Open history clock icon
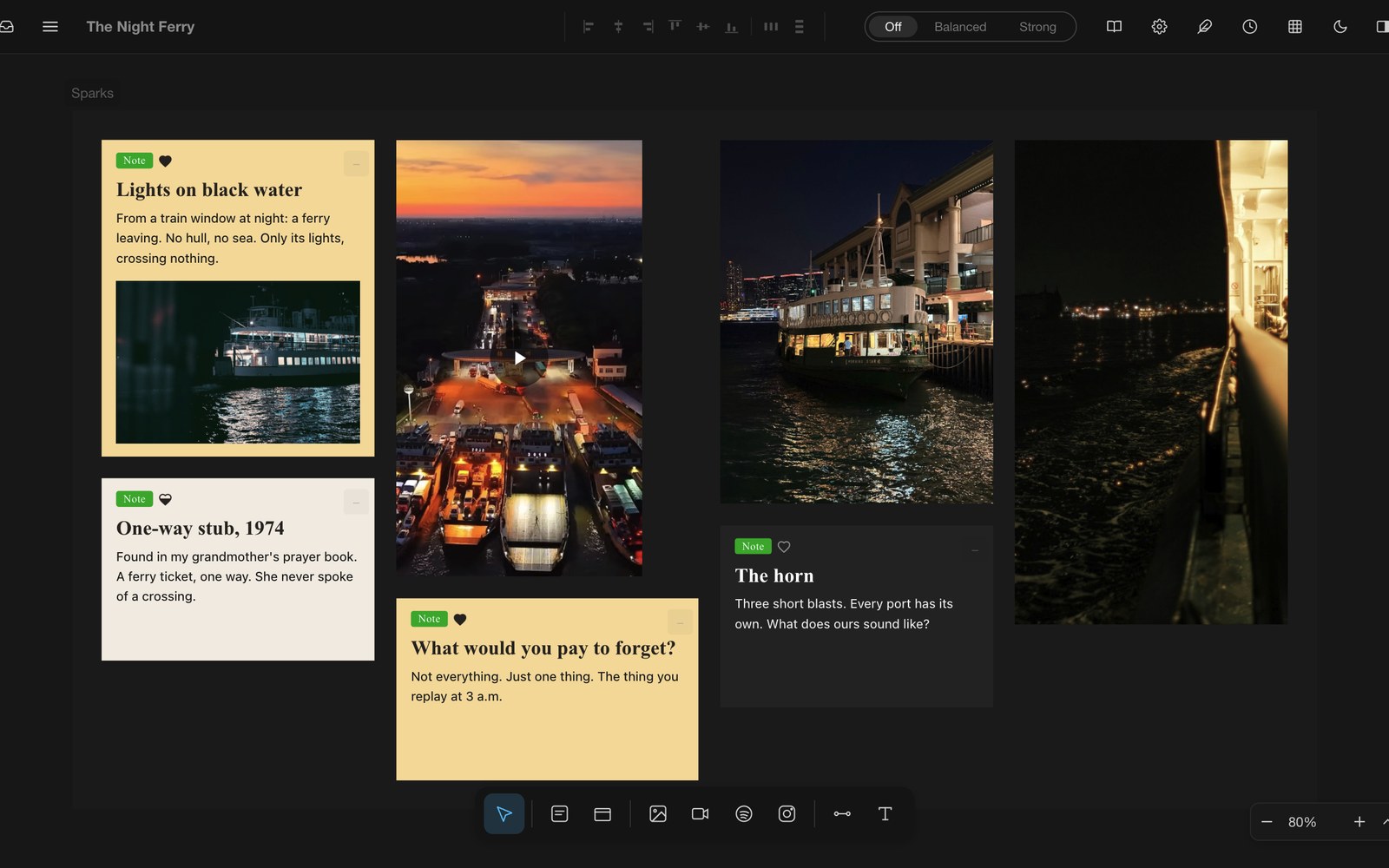Viewport: 1389px width, 868px height. [x=1249, y=27]
